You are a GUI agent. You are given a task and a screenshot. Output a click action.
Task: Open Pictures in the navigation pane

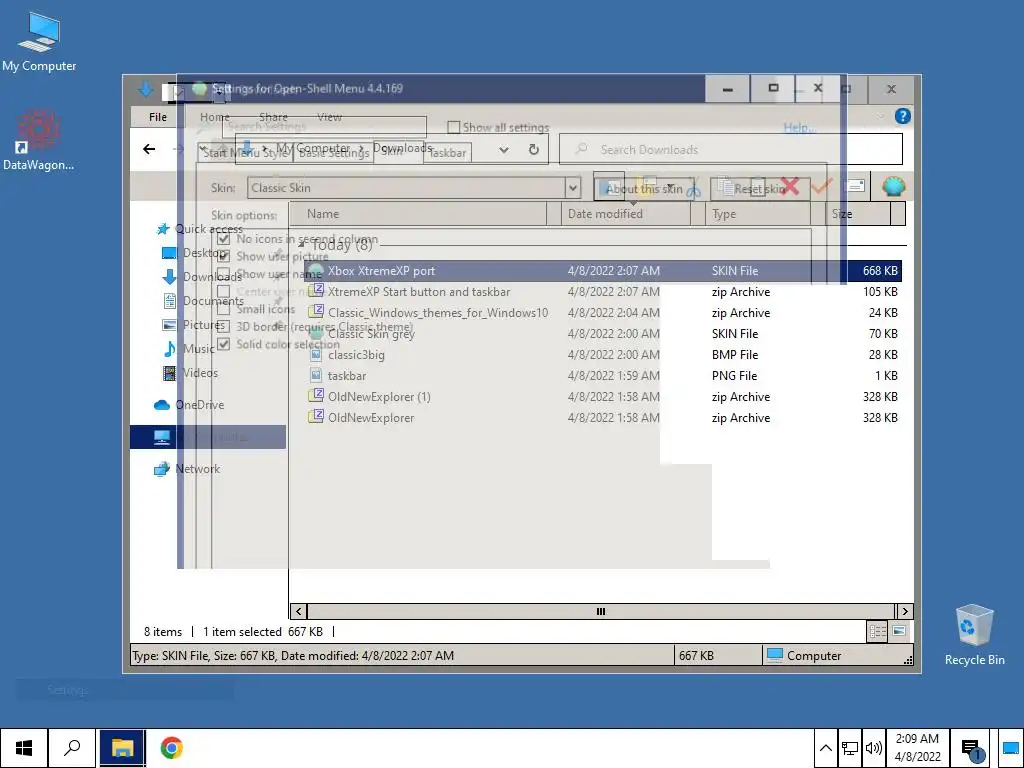point(193,325)
